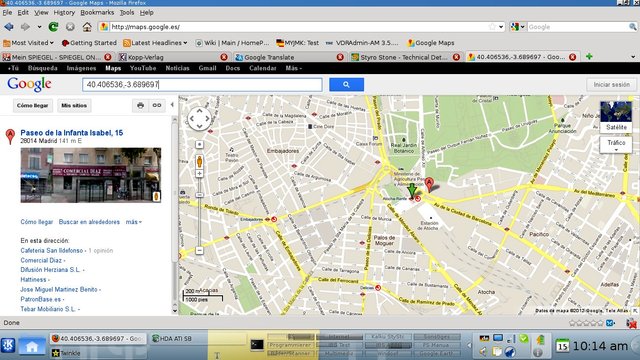
Task: Open the Most Visited bookmarks dropdown
Action: 28,42
